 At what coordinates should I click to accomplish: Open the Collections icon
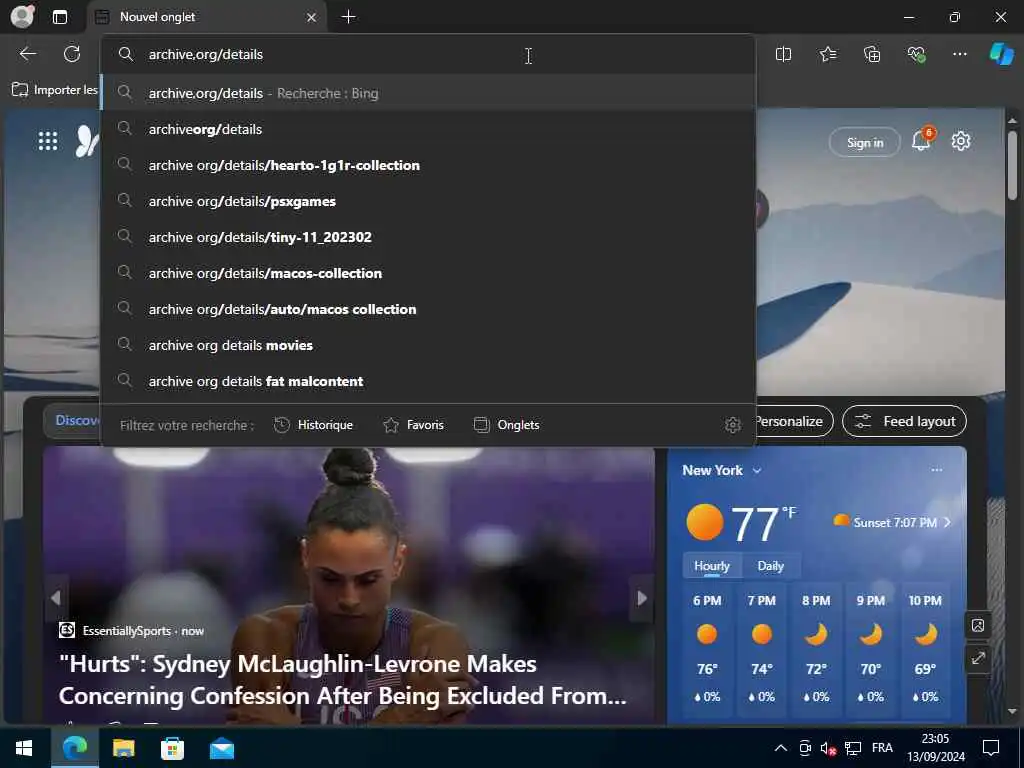[872, 54]
